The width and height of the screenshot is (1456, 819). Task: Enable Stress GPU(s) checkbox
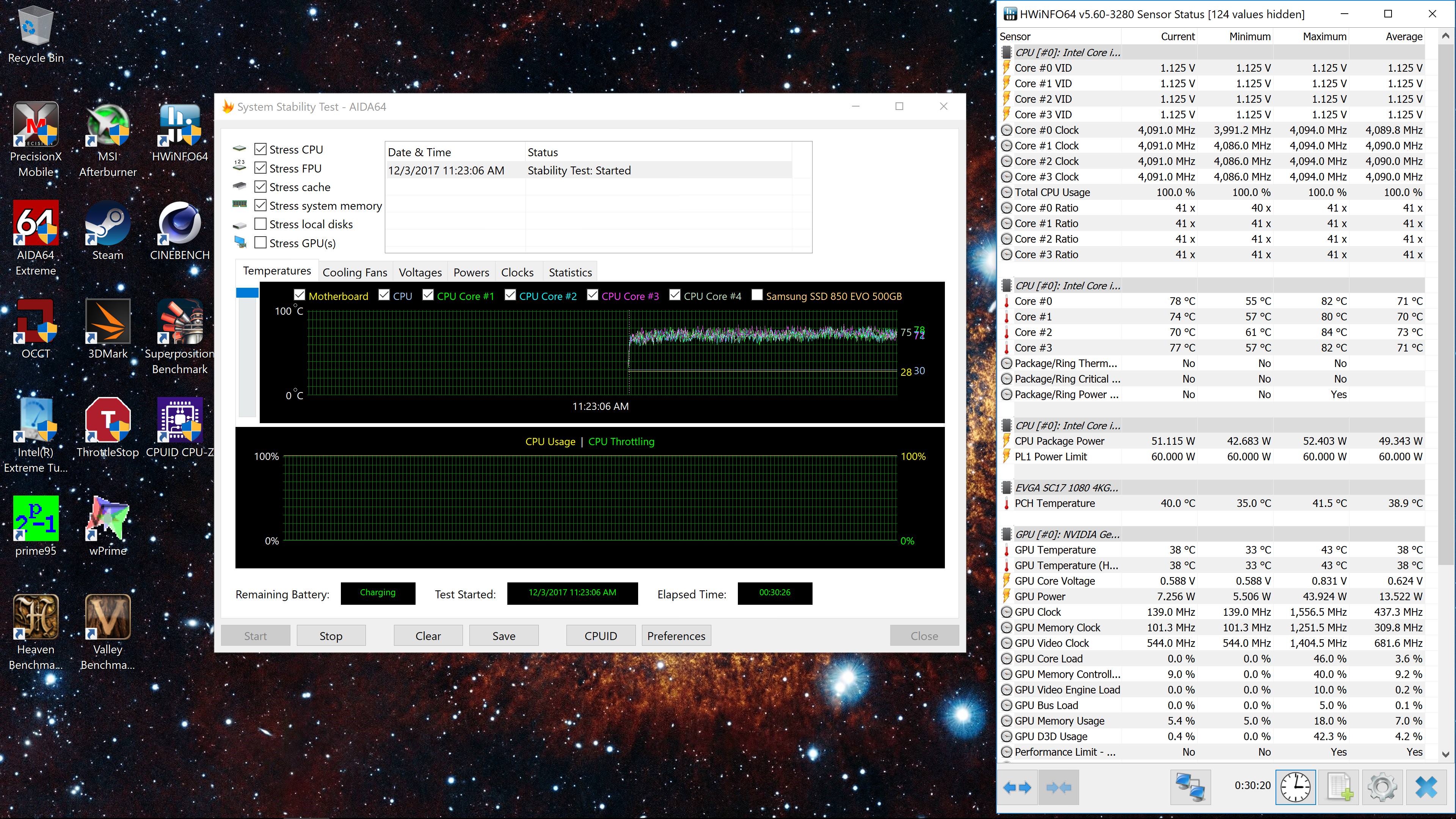[x=260, y=243]
